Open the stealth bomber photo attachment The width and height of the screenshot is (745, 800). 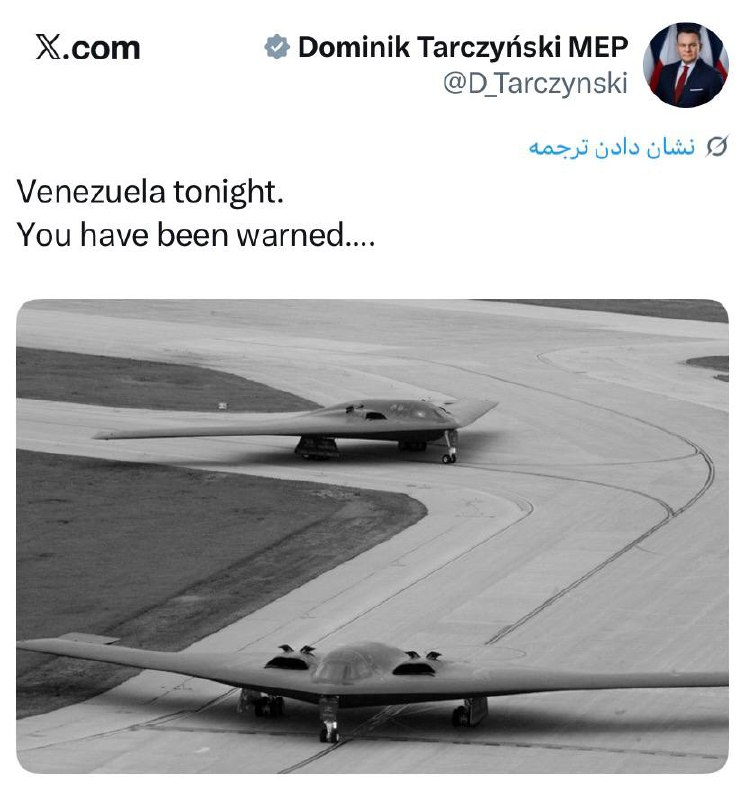372,535
